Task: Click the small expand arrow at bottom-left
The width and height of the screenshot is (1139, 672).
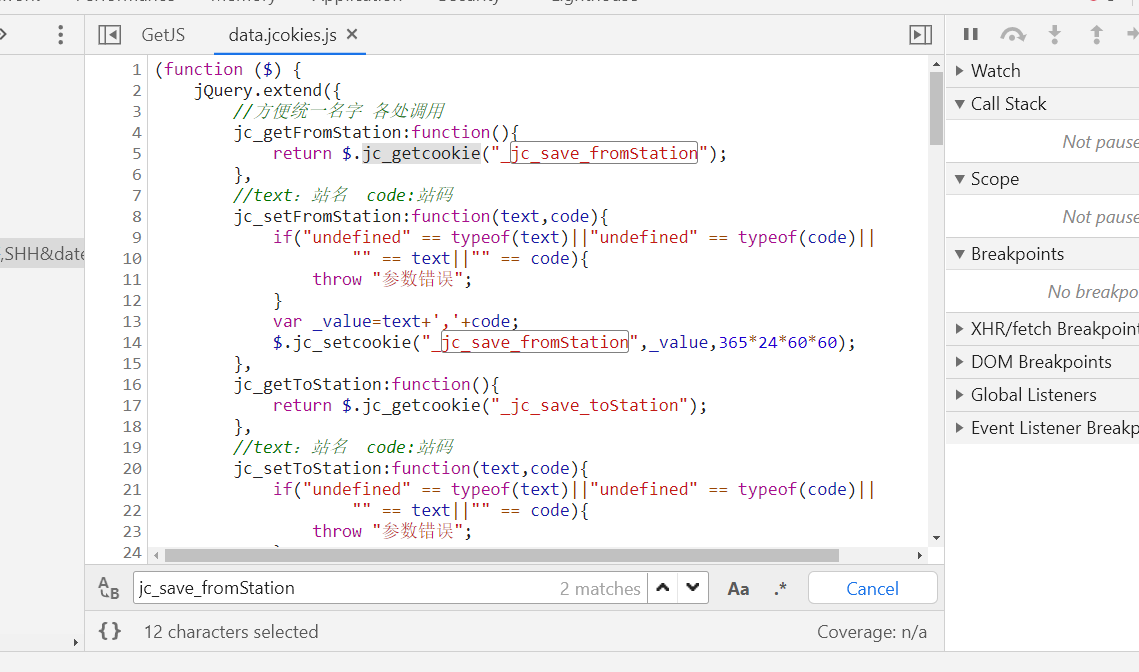Action: click(x=76, y=642)
